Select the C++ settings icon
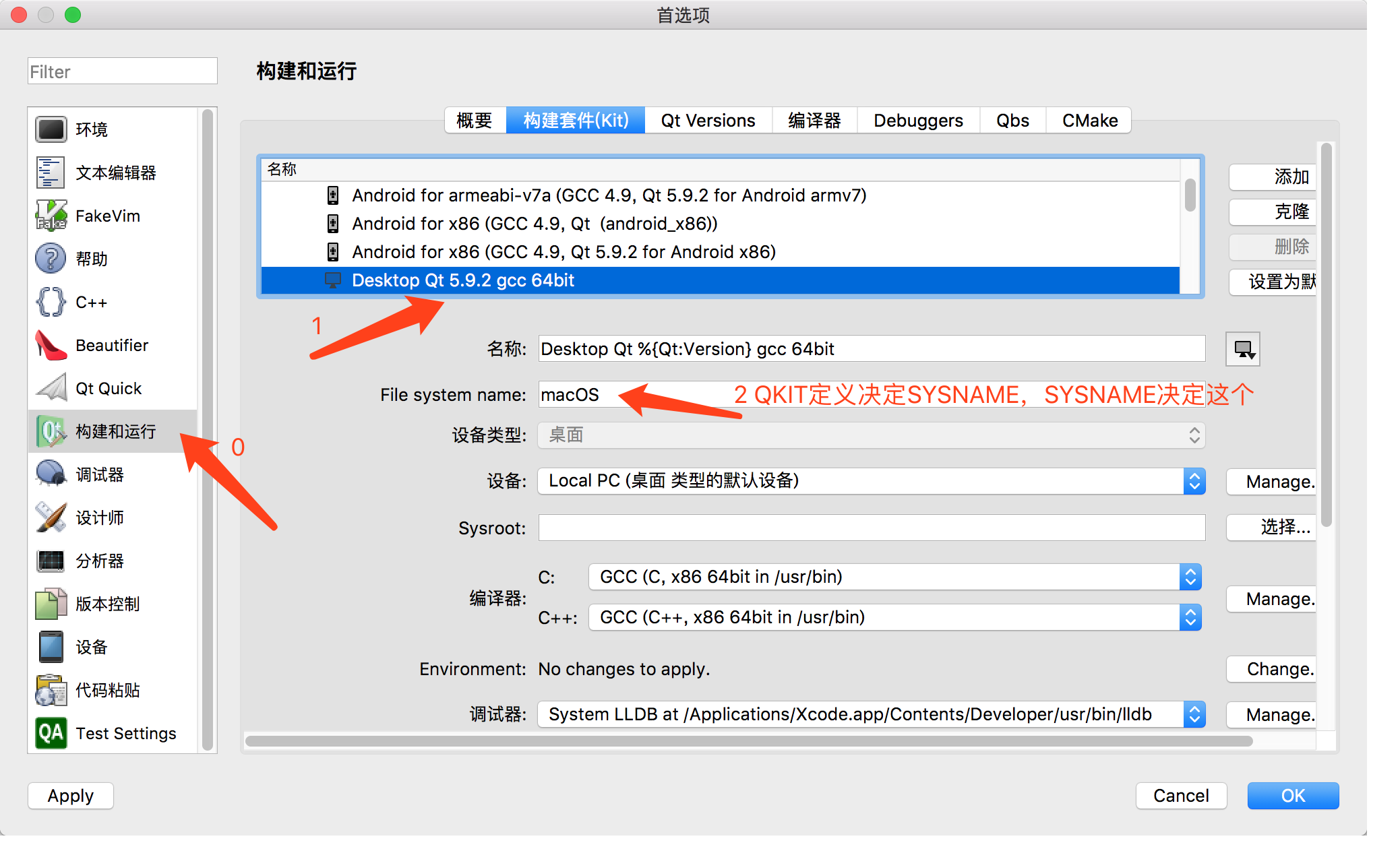The image size is (1400, 851). tap(51, 300)
